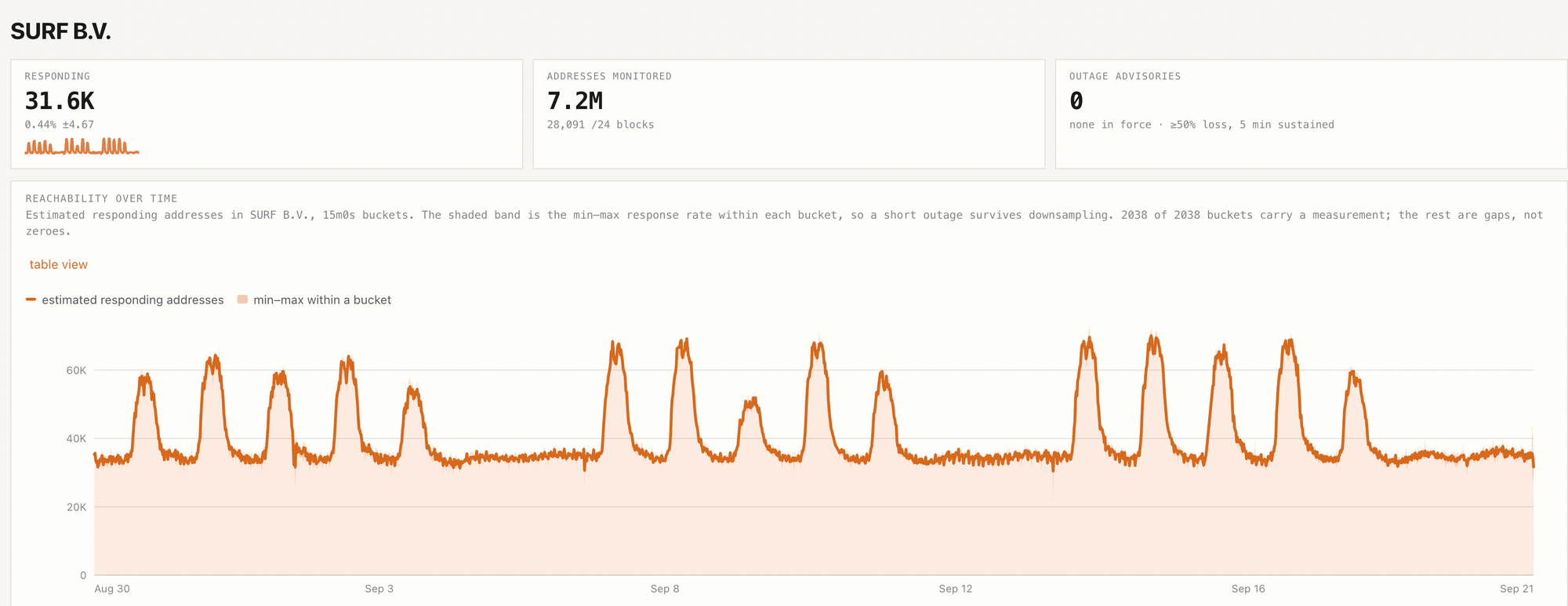Click the Sep 8 x-axis label

(x=665, y=589)
